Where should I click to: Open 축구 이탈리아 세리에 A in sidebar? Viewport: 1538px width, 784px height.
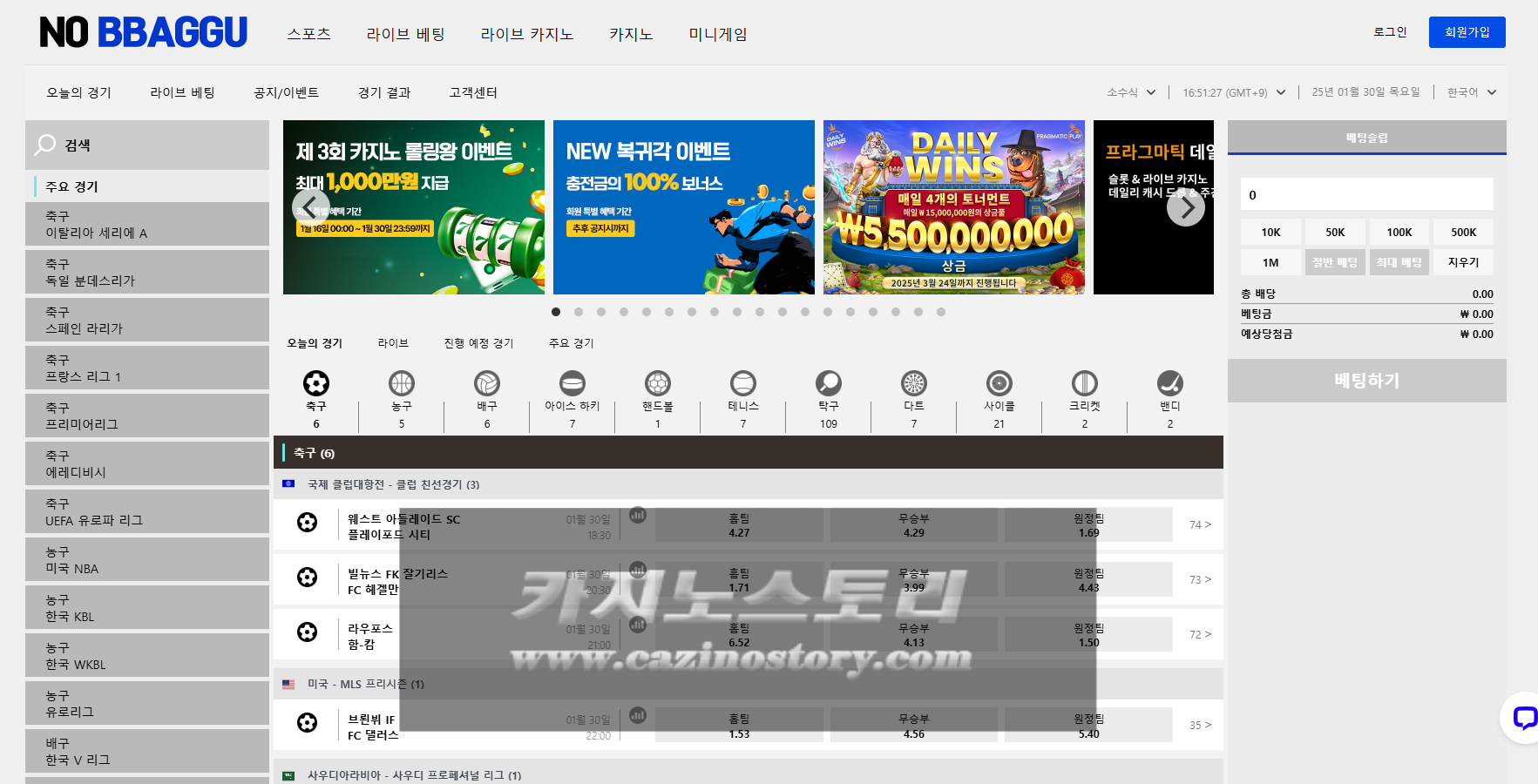[x=147, y=224]
